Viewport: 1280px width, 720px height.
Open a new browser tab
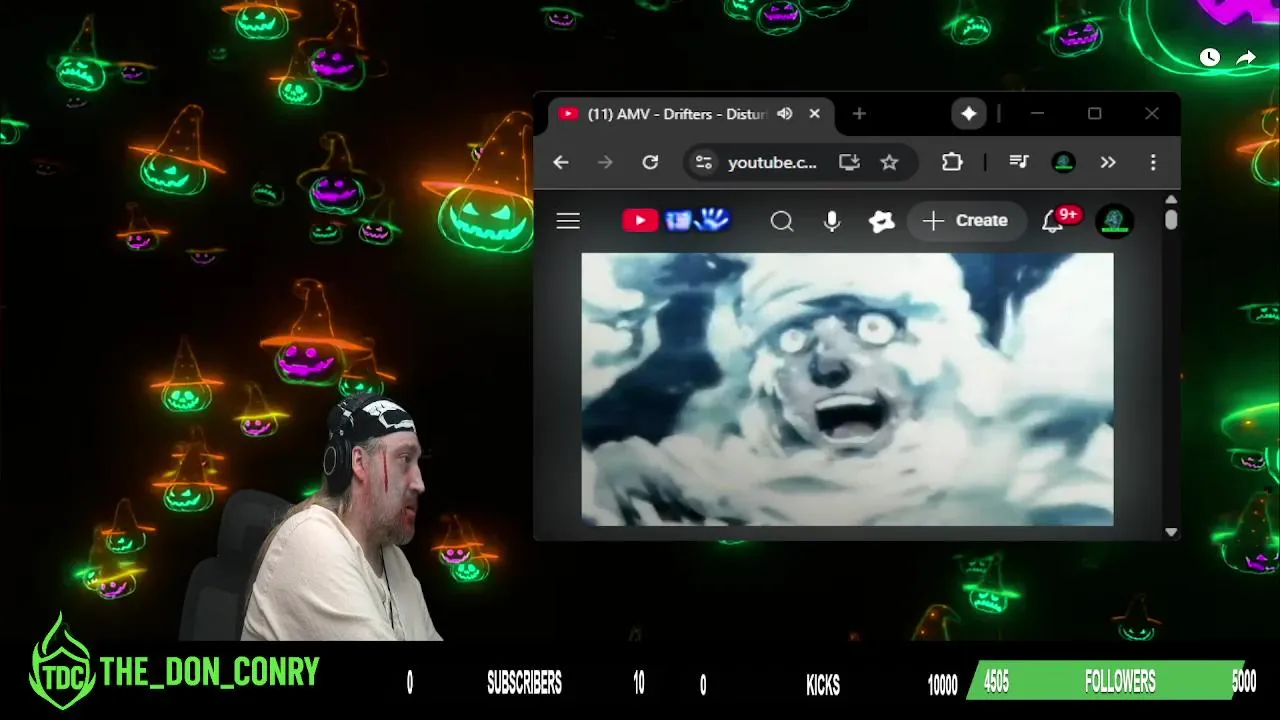pos(859,114)
